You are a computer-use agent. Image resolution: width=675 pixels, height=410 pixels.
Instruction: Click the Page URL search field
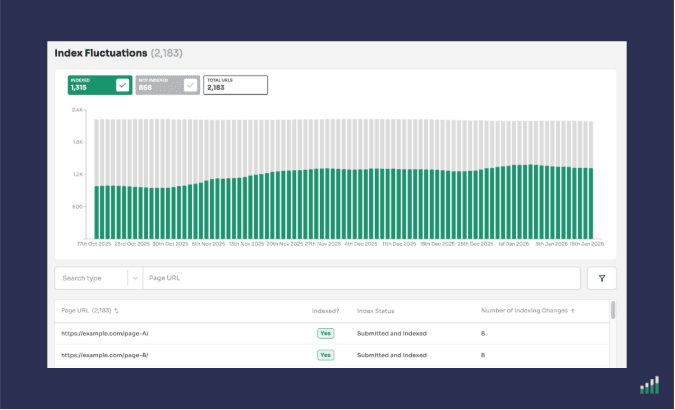360,278
